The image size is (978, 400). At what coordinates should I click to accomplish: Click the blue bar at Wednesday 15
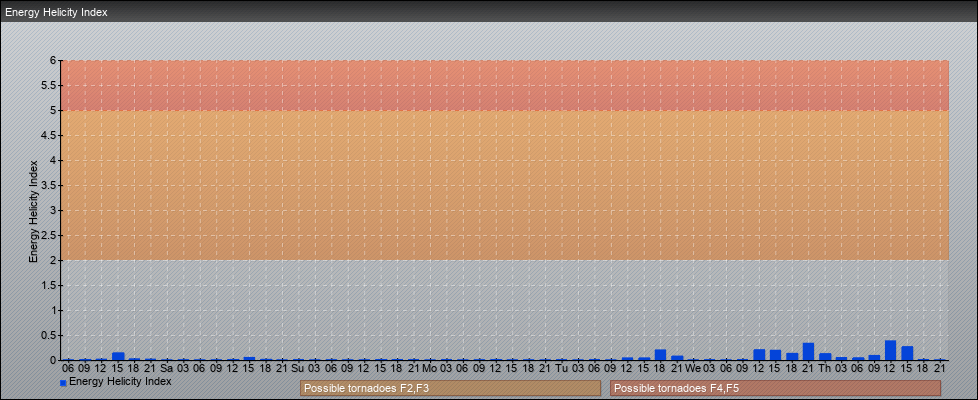(775, 355)
